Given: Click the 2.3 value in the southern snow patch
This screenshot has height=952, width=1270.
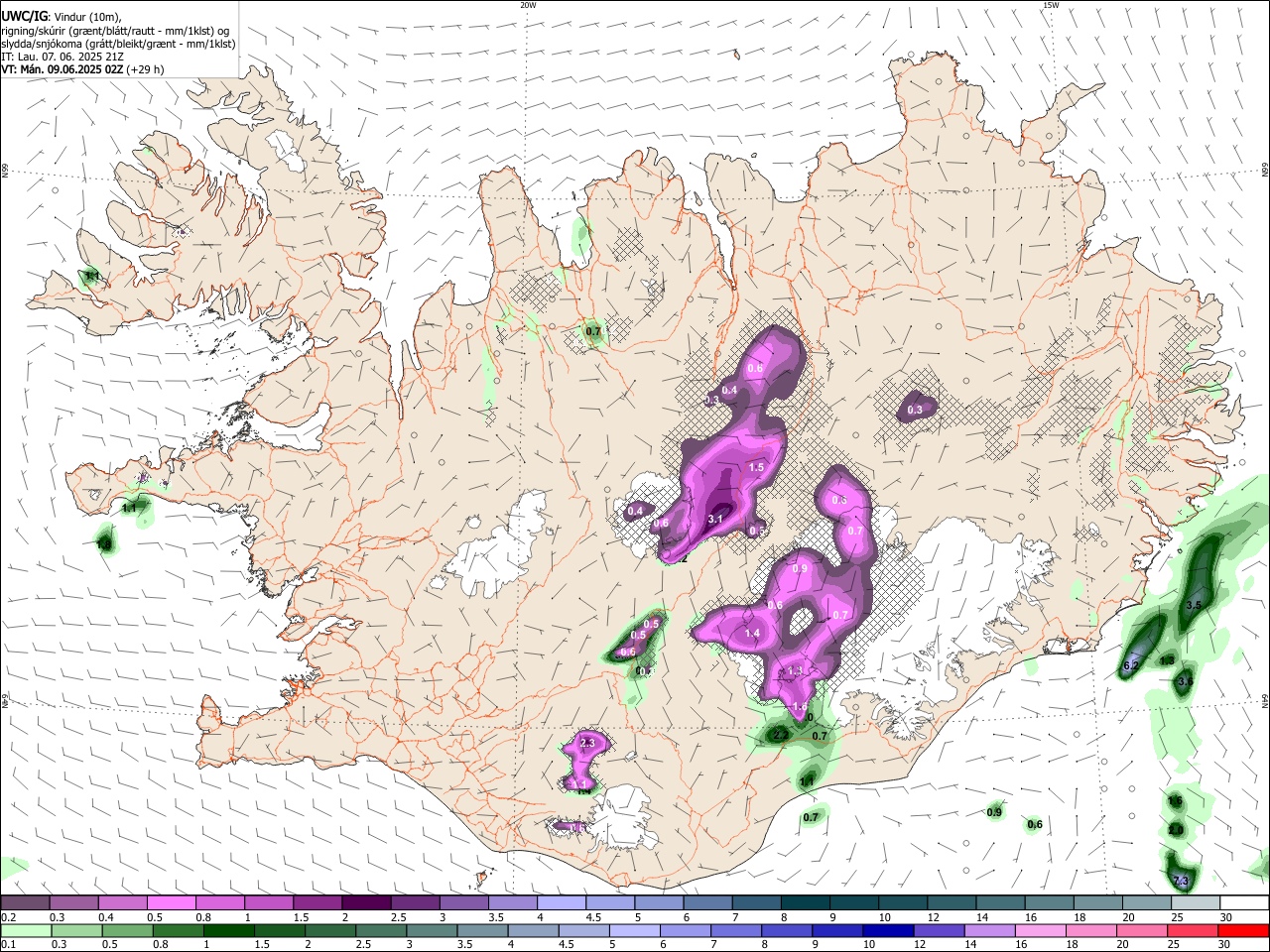Looking at the screenshot, I should click(x=586, y=743).
